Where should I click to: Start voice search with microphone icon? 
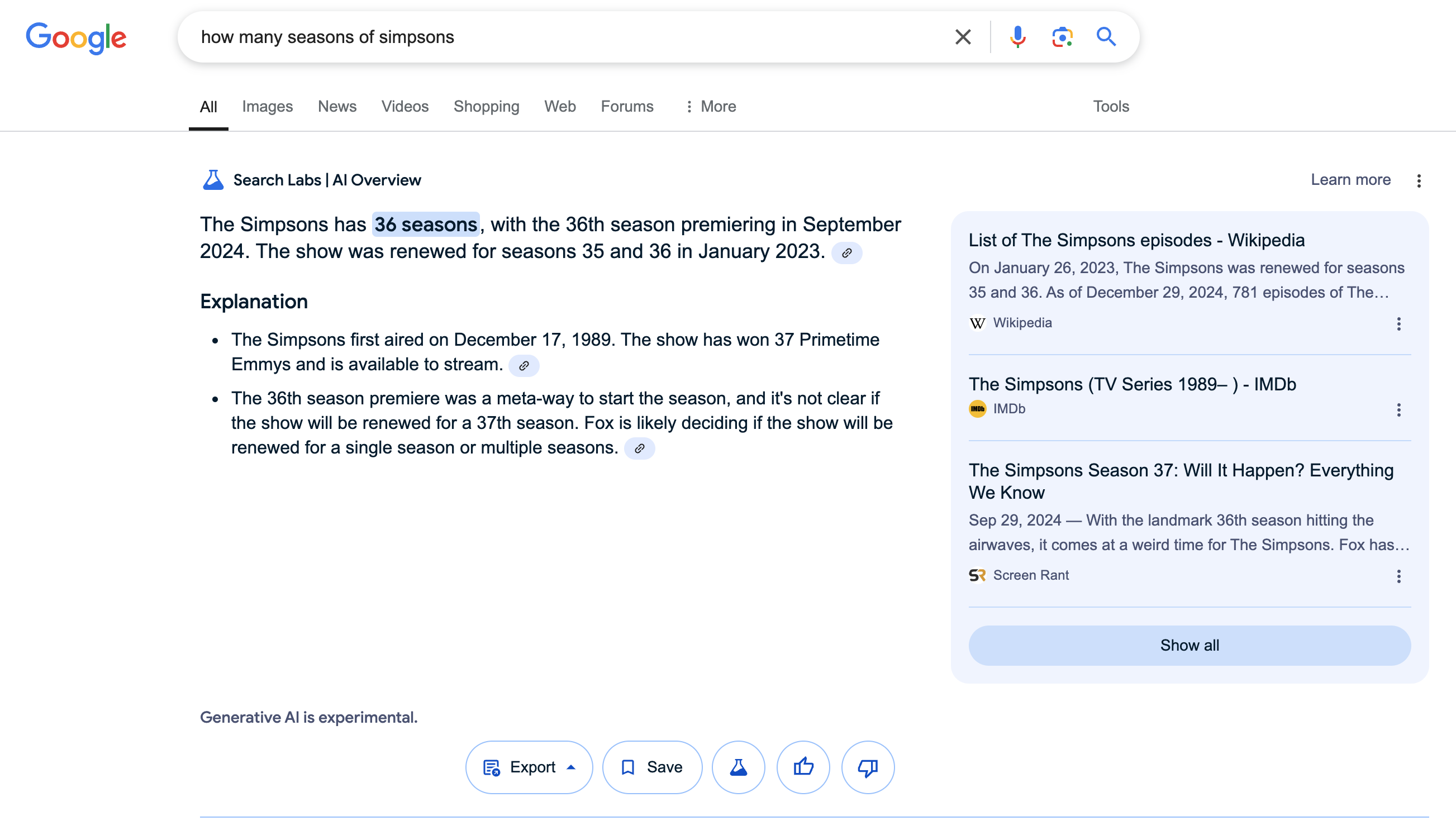(1017, 37)
